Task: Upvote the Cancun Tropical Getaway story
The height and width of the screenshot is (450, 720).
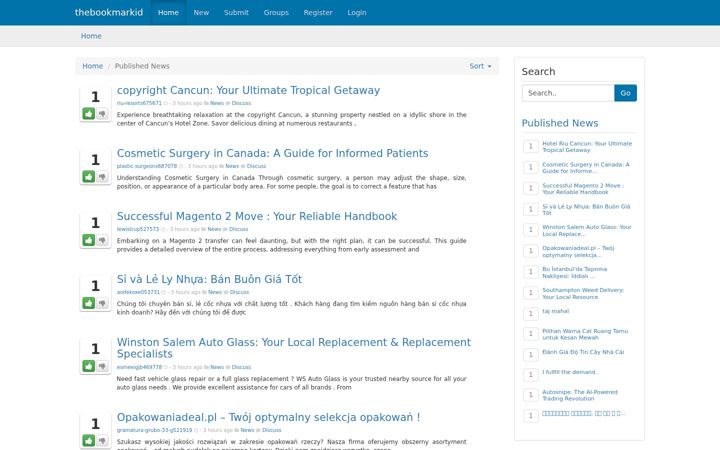Action: point(89,113)
